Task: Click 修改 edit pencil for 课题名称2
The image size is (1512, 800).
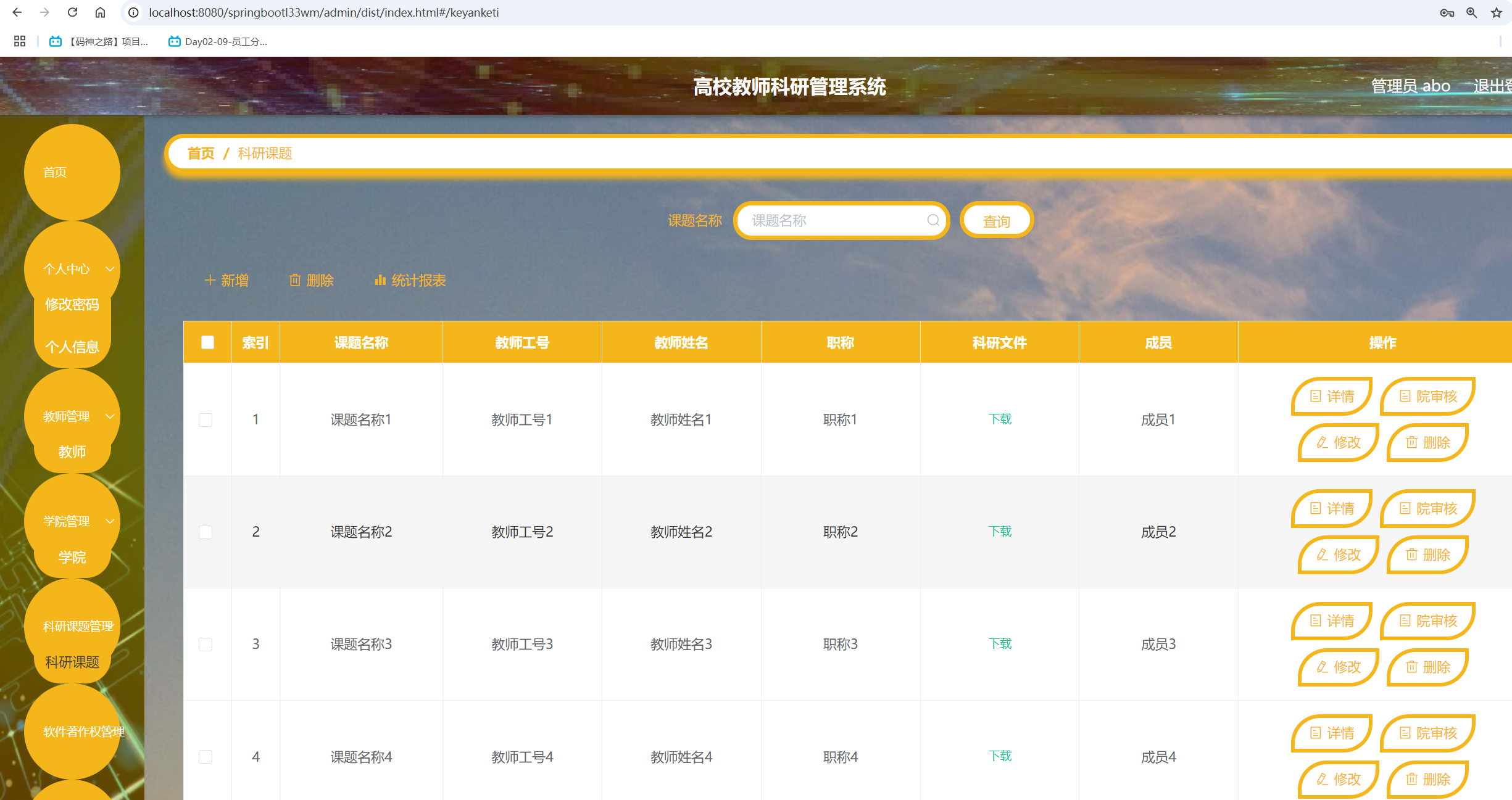Action: click(1337, 555)
